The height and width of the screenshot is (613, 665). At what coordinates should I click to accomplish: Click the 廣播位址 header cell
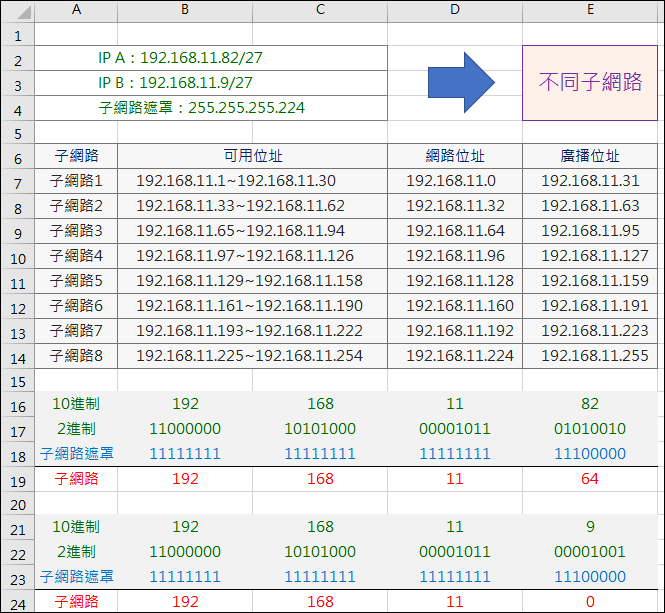pos(590,156)
